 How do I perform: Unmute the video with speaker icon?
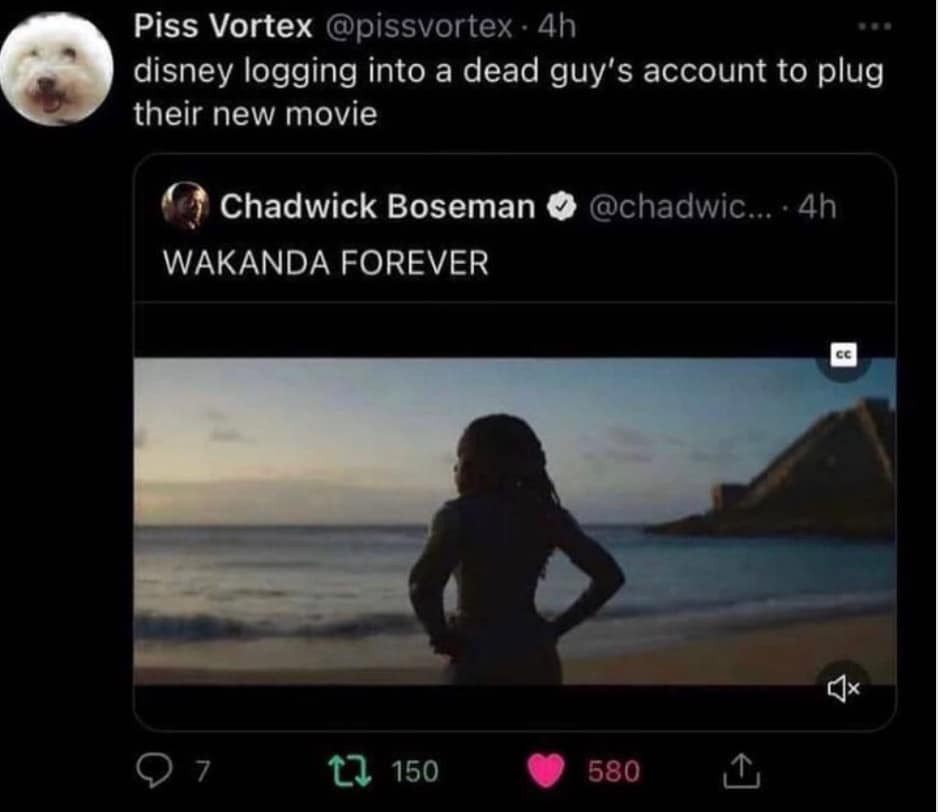coord(845,688)
